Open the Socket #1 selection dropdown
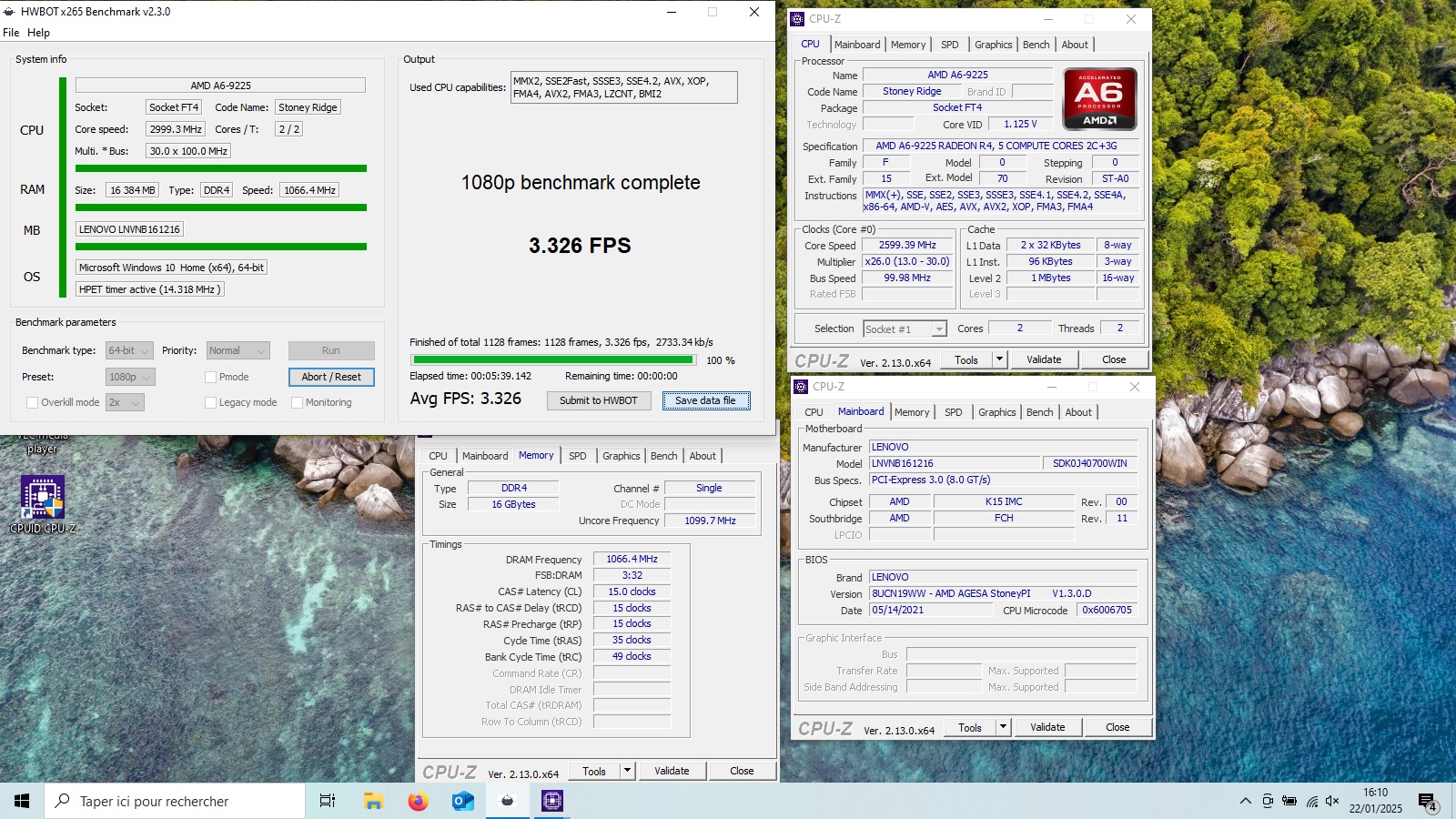Screen dimensions: 1456x819 pos(905,329)
